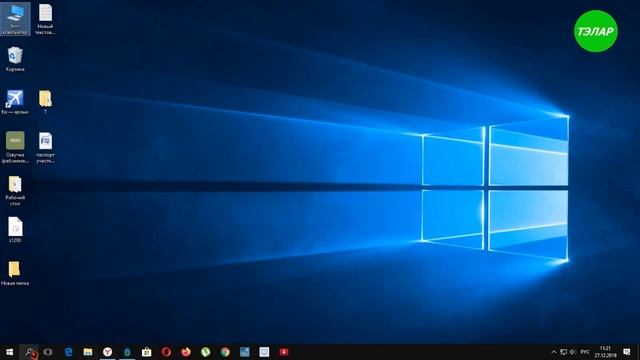
Task: Select the Рабочий стол folder icon
Action: [15, 191]
